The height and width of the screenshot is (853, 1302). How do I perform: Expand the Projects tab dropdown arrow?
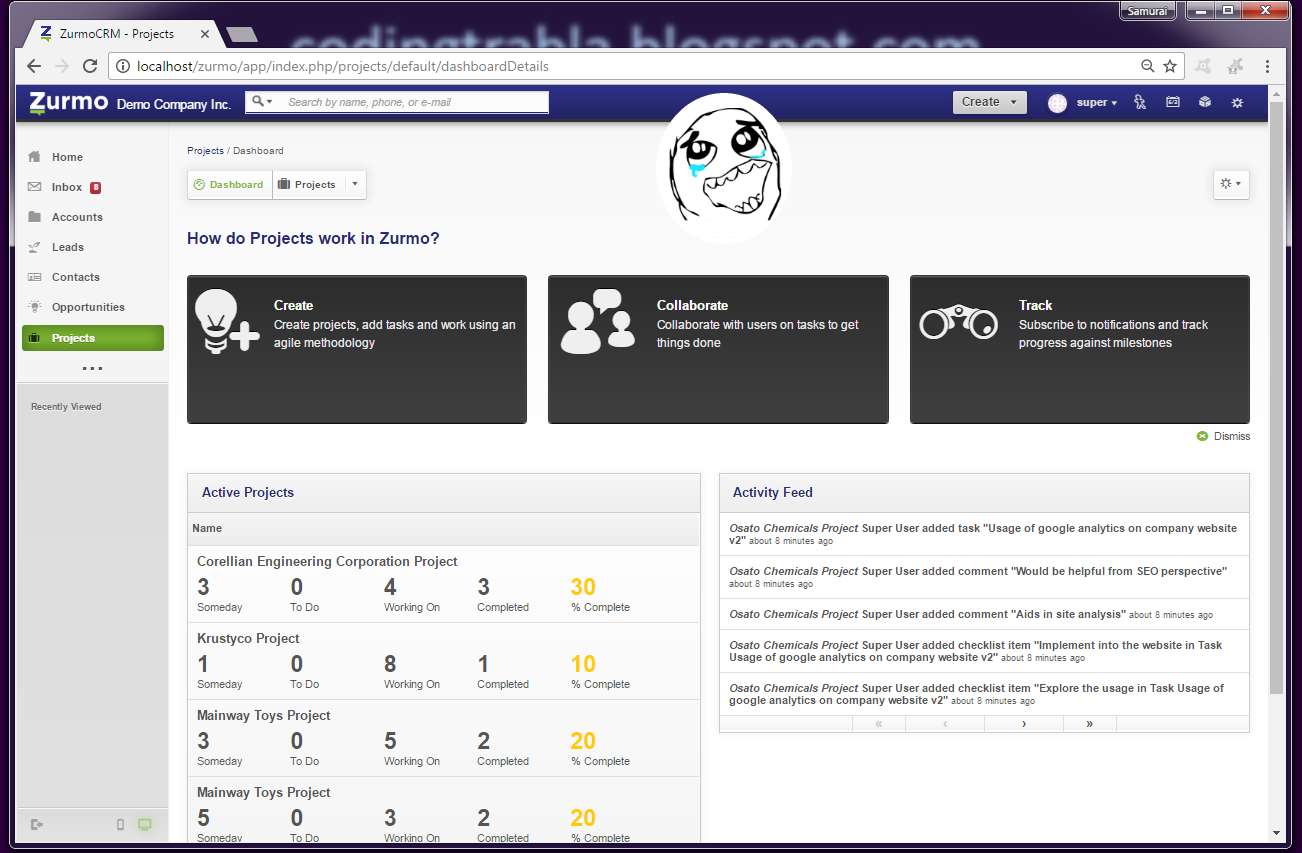pyautogui.click(x=354, y=184)
